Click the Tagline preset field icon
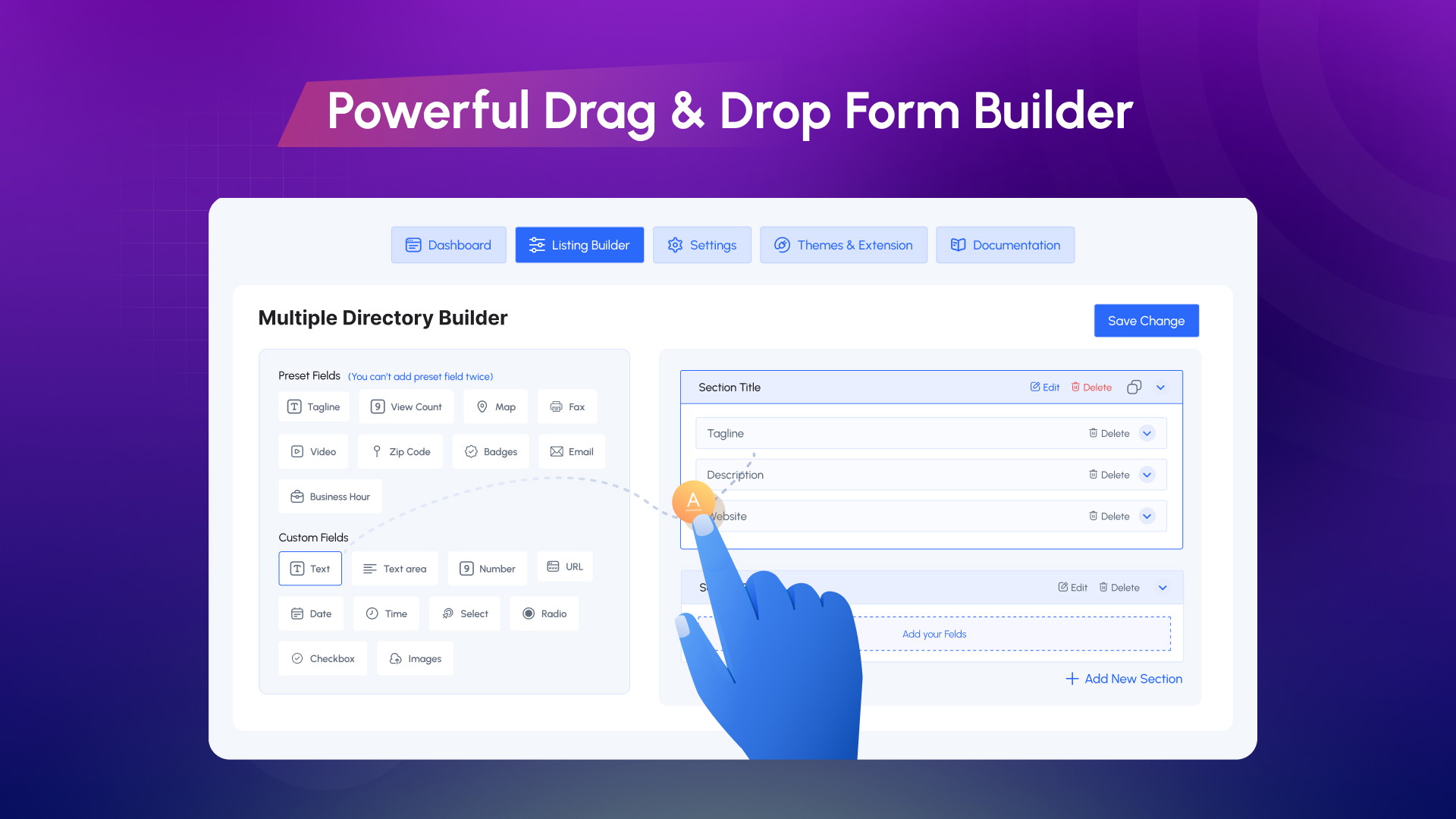 click(295, 406)
